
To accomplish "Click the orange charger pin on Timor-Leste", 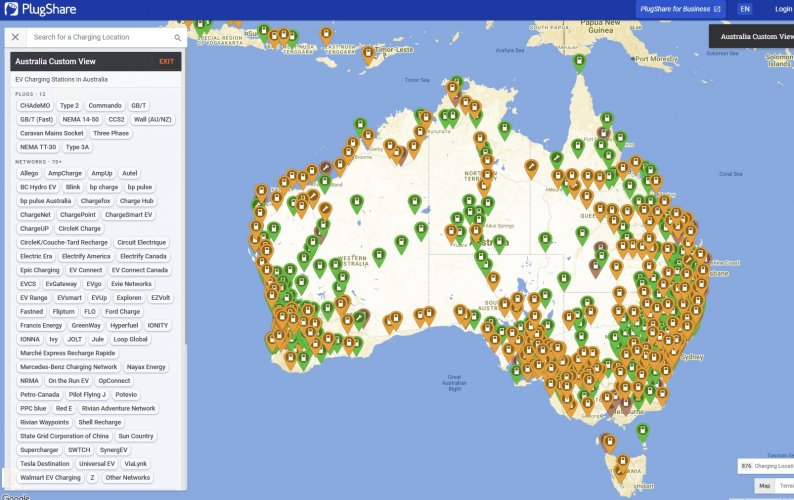I will (368, 54).
